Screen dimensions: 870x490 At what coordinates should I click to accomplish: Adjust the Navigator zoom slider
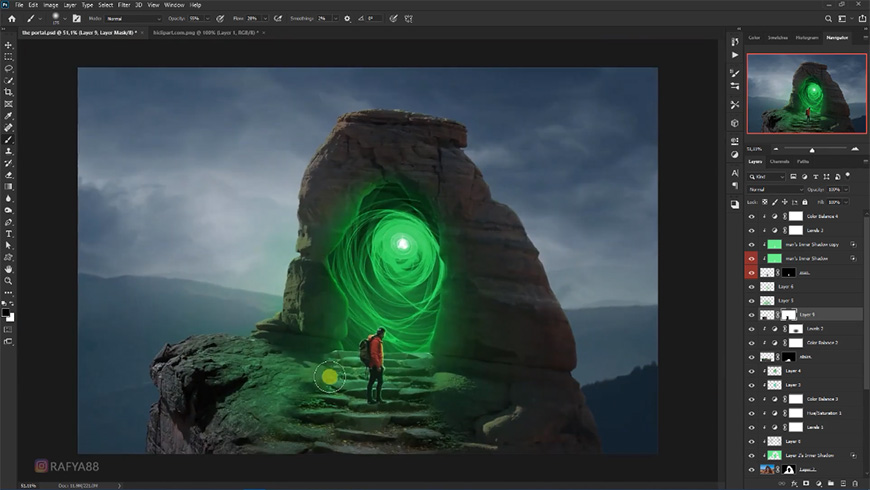click(x=812, y=149)
